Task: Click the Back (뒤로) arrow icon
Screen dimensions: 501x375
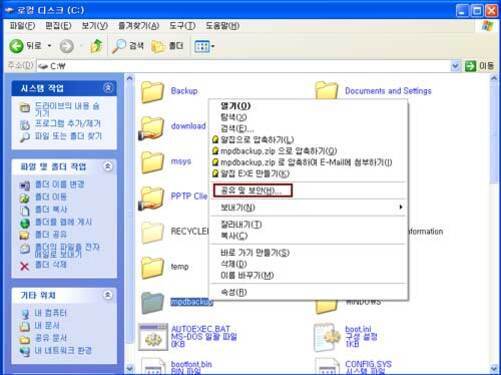Action: (x=16, y=46)
